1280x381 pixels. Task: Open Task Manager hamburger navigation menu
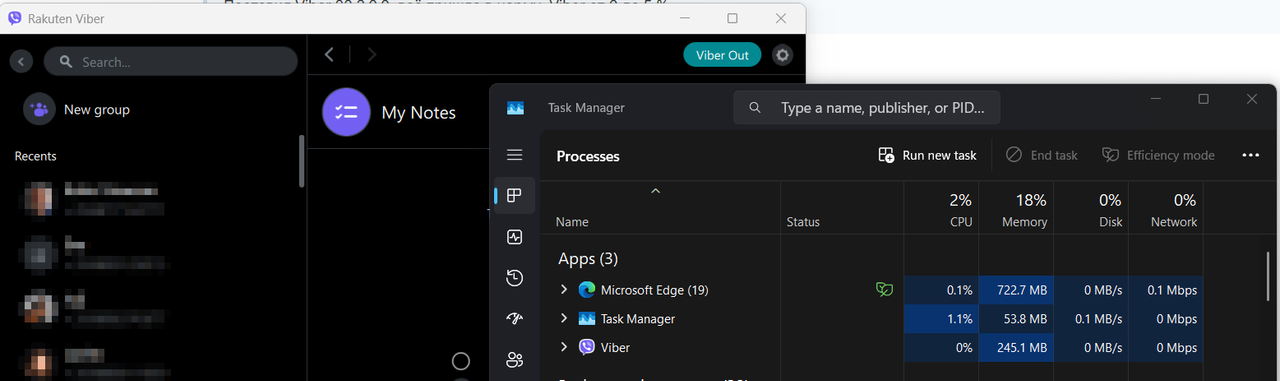[515, 155]
